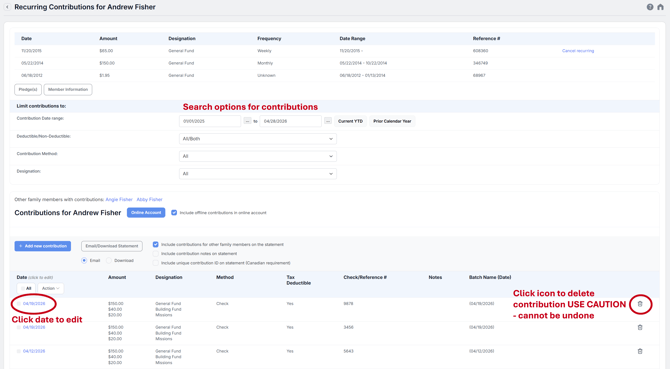The height and width of the screenshot is (369, 670).
Task: Click date range 06/18/2012 - 01/13/2014
Action: [x=362, y=76]
